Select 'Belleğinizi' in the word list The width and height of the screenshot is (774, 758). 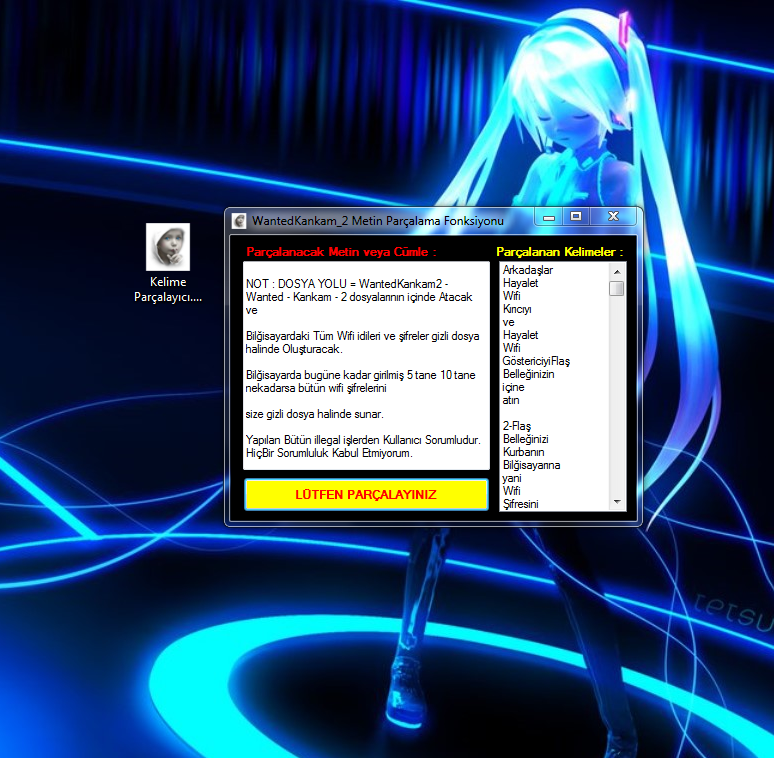pos(526,439)
